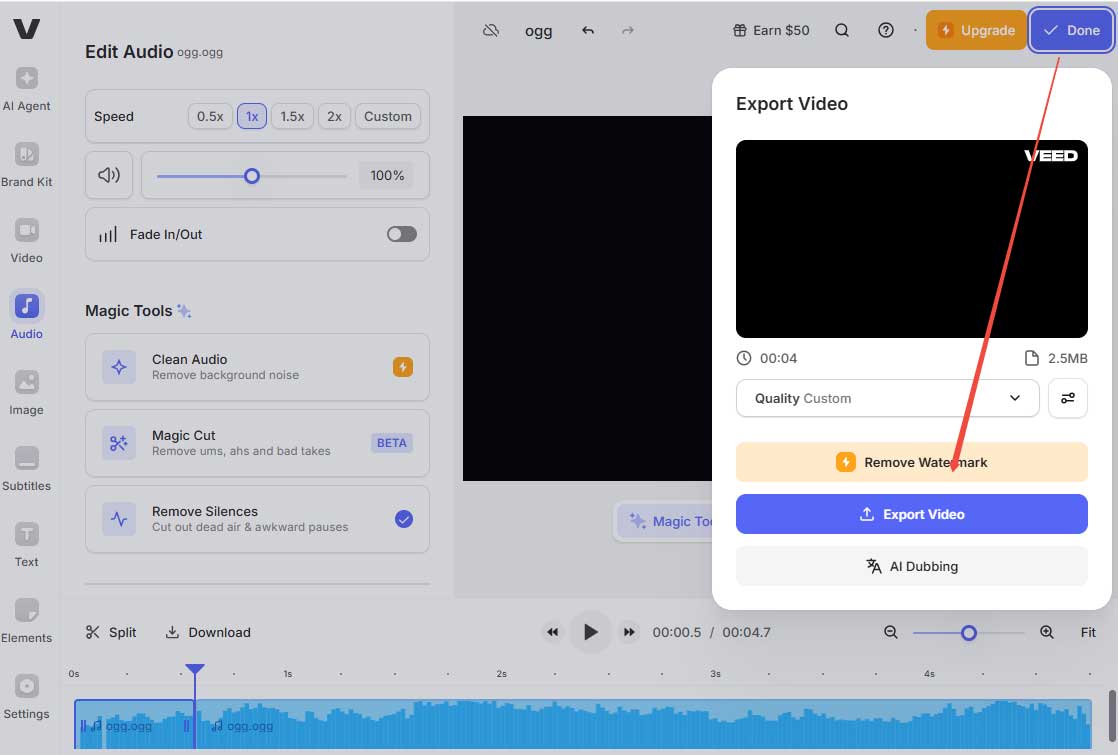
Task: Toggle the Fade In/Out switch
Action: [401, 234]
